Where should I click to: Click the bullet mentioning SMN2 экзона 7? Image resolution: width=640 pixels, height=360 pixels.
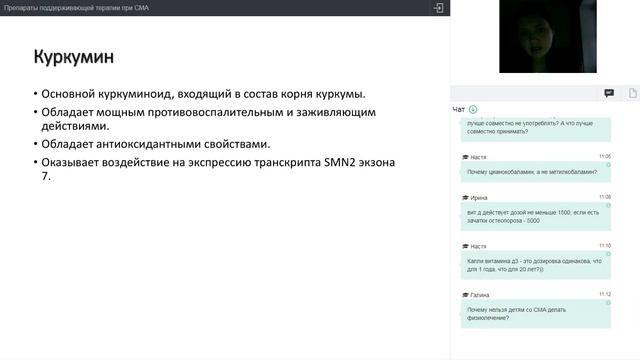[218, 169]
